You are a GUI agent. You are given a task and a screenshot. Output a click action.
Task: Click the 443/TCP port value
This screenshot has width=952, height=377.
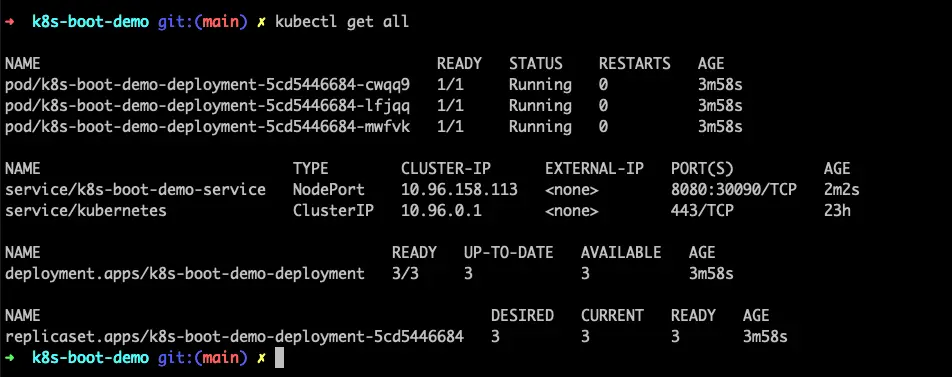(x=702, y=211)
